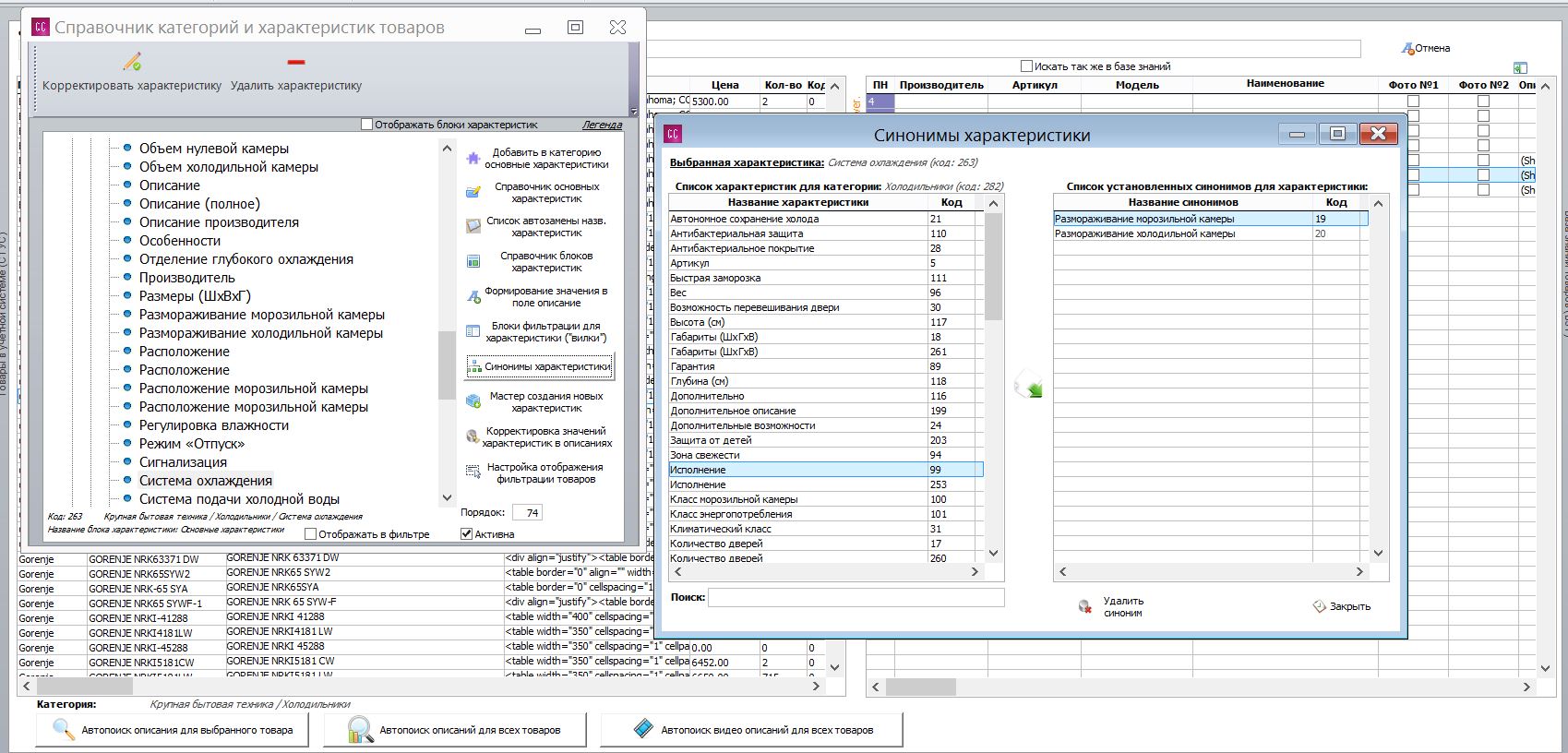Select the 'Быстрая заморозка' list row
1568x753 pixels.
click(826, 278)
